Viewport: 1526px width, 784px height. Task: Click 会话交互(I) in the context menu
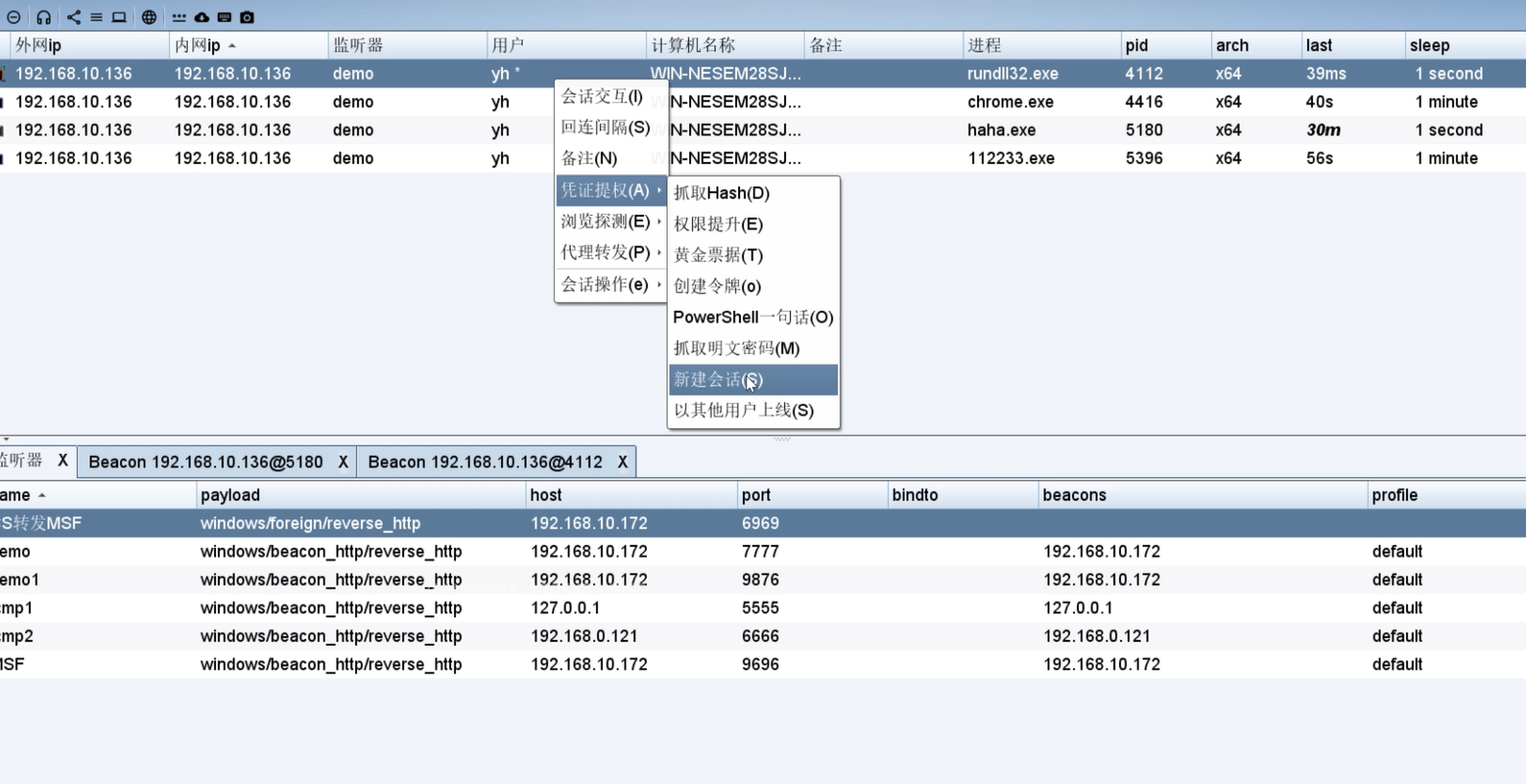(602, 96)
